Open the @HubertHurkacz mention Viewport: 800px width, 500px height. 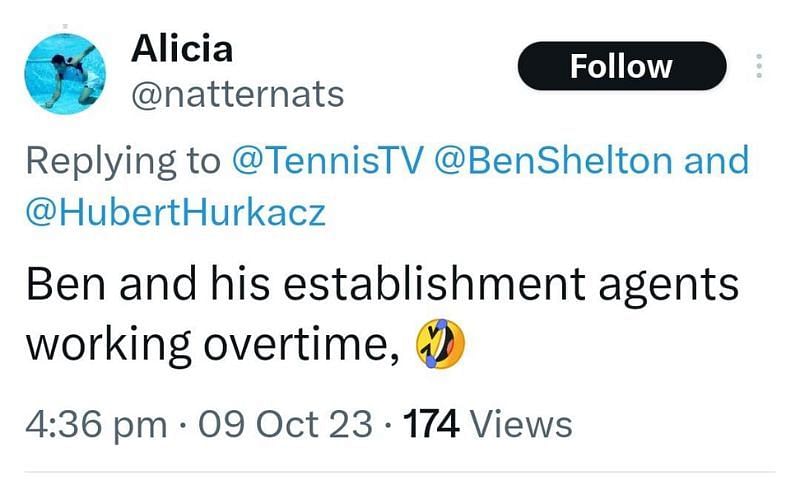(x=175, y=213)
